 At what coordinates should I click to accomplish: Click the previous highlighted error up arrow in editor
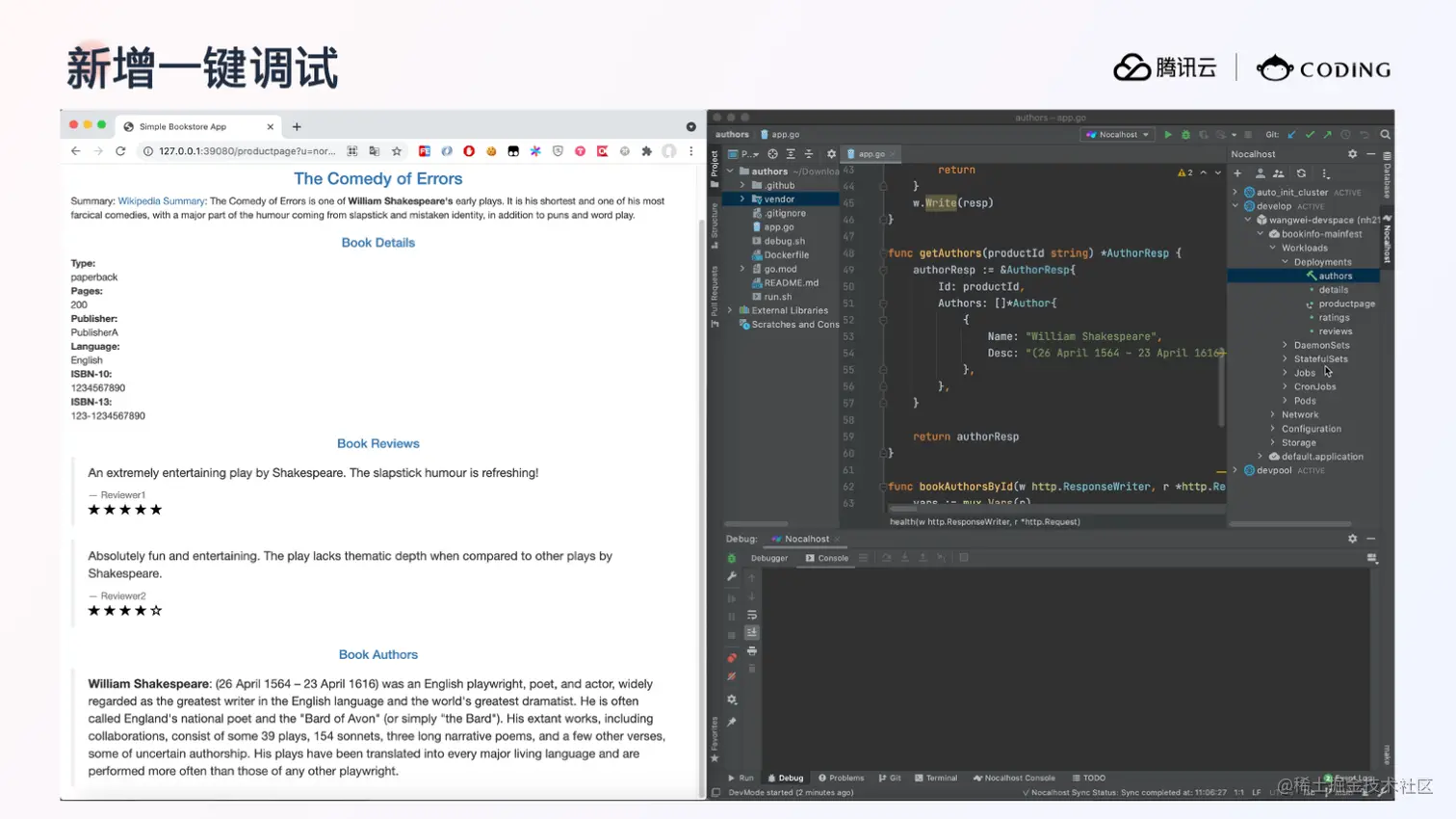tap(1203, 172)
